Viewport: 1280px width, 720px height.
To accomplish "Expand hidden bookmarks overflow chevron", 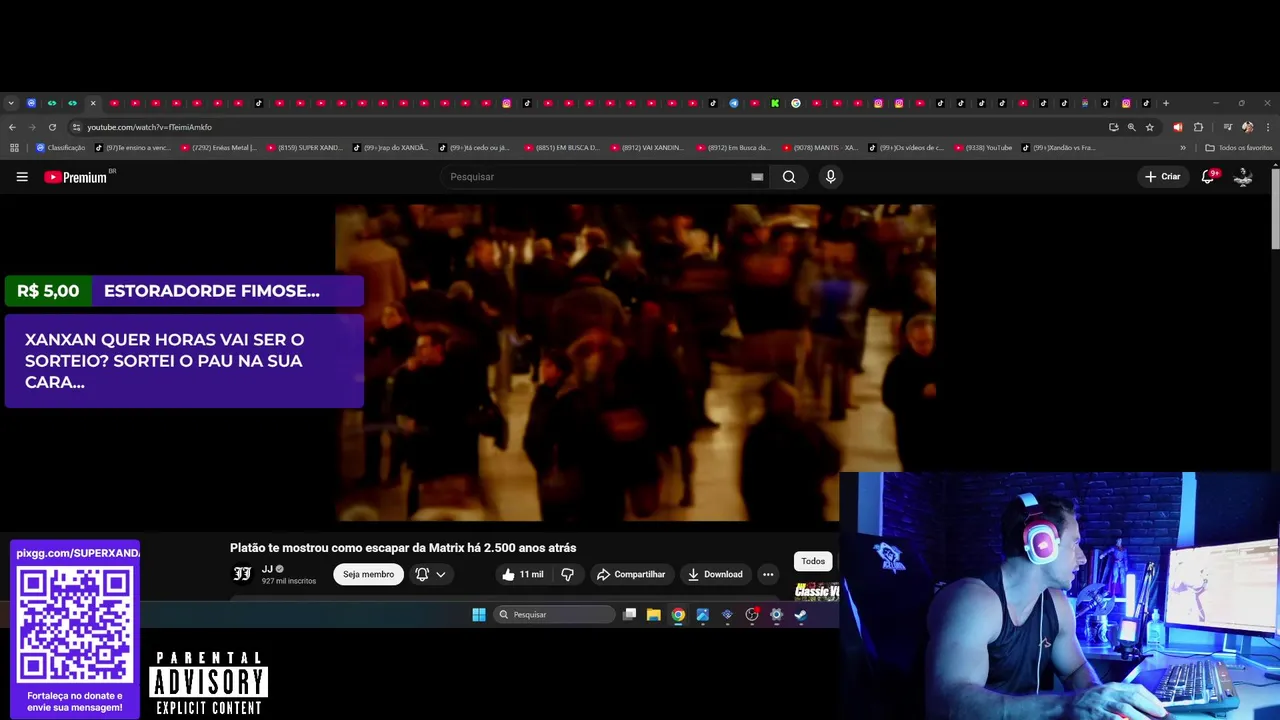I will (1183, 148).
